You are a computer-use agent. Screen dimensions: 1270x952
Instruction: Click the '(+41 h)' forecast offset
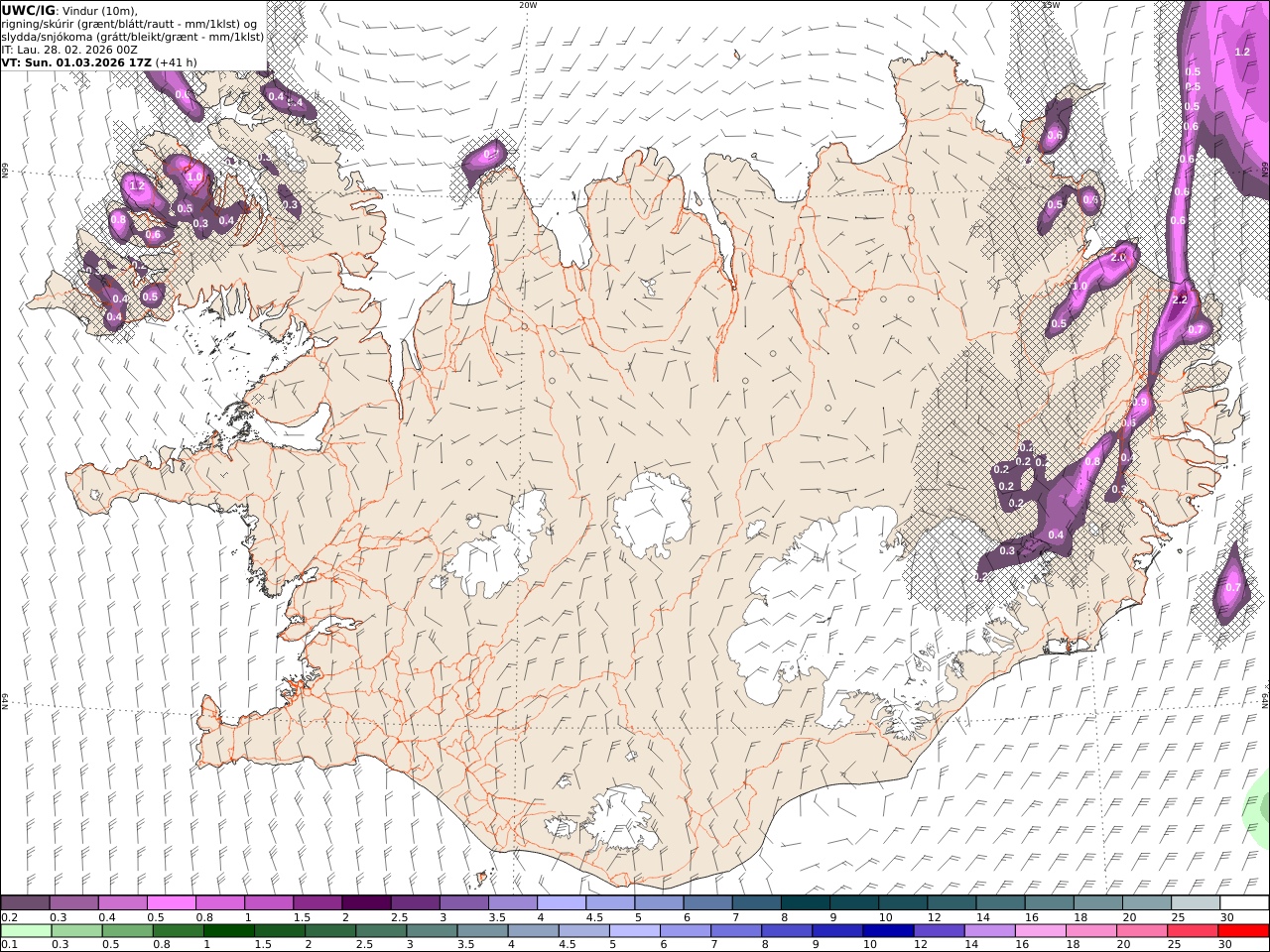(177, 62)
